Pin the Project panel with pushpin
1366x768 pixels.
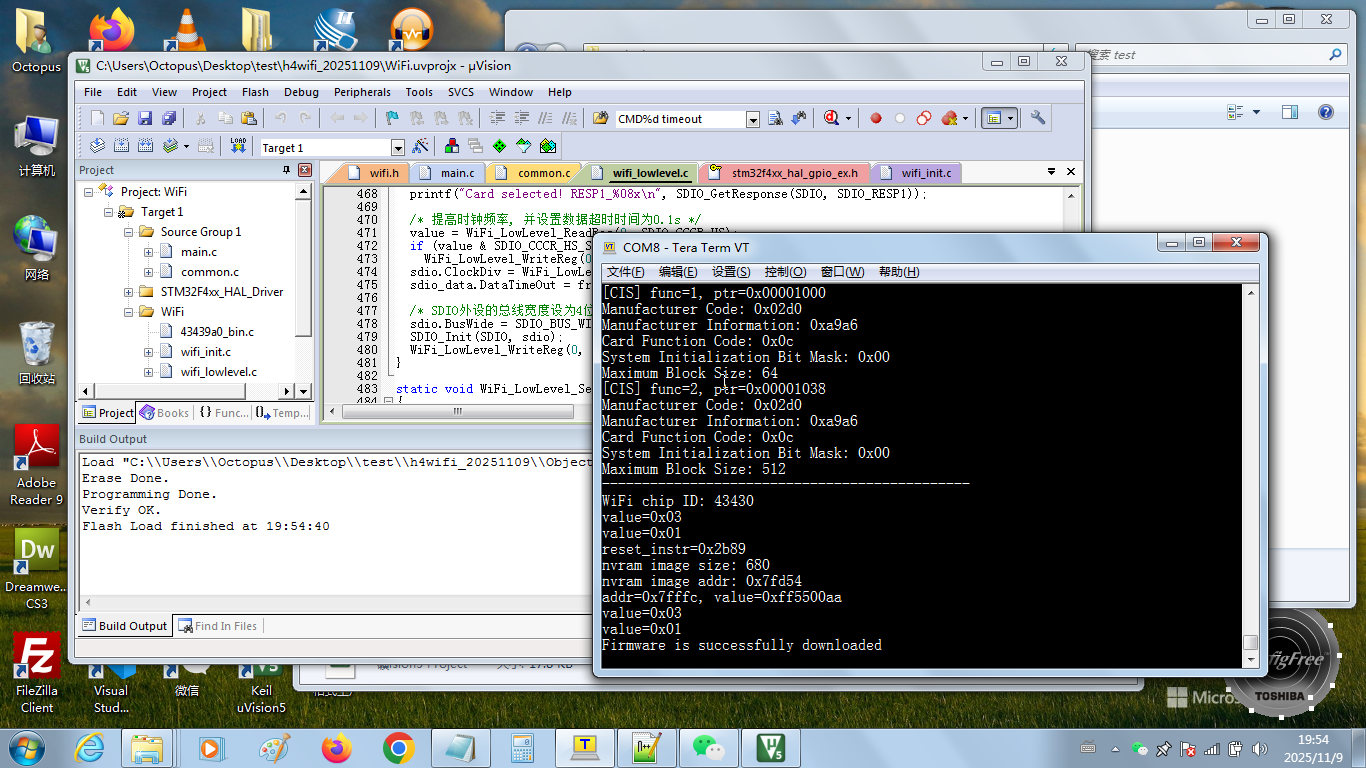pos(287,170)
